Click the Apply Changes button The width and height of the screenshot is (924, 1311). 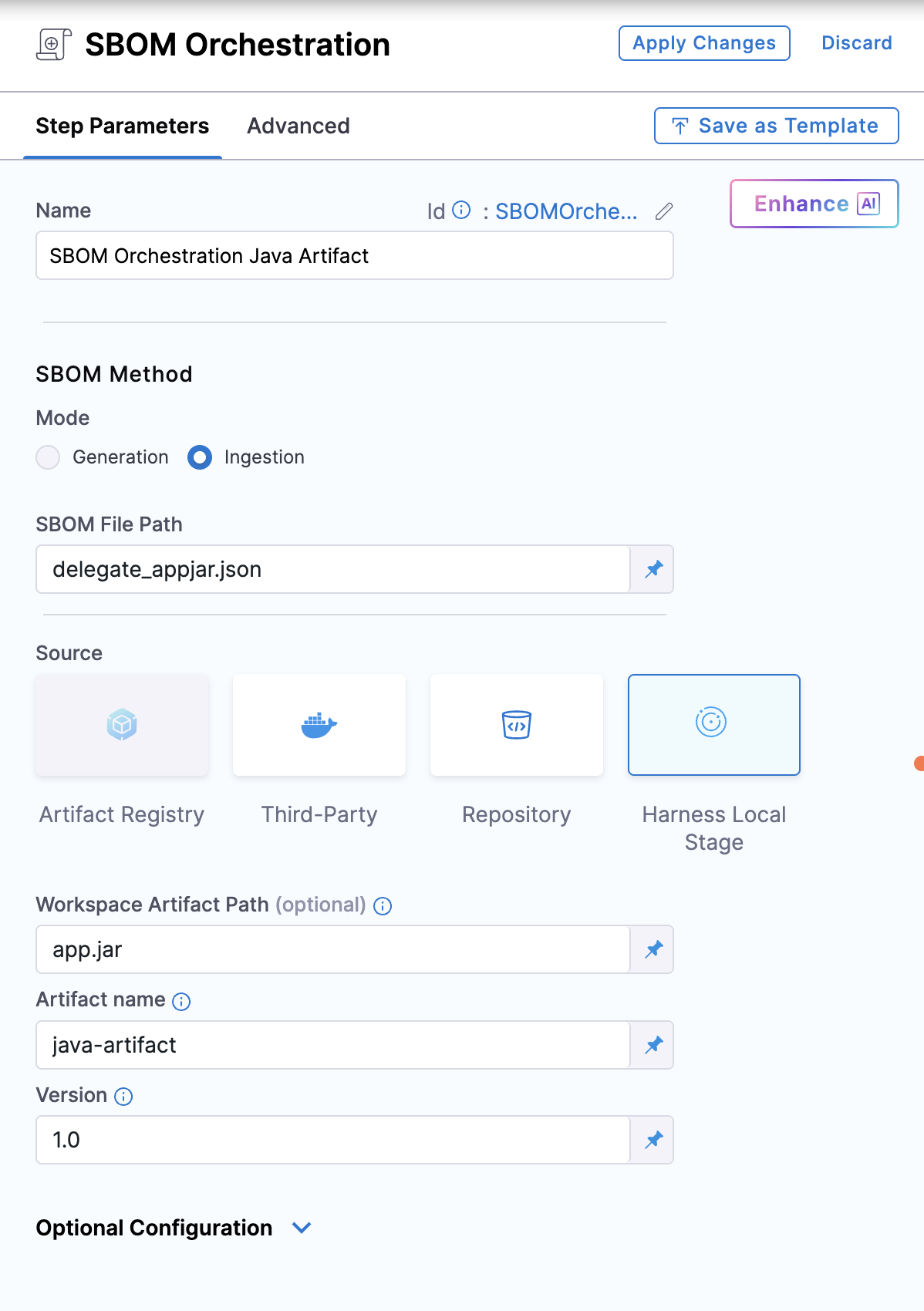tap(703, 43)
